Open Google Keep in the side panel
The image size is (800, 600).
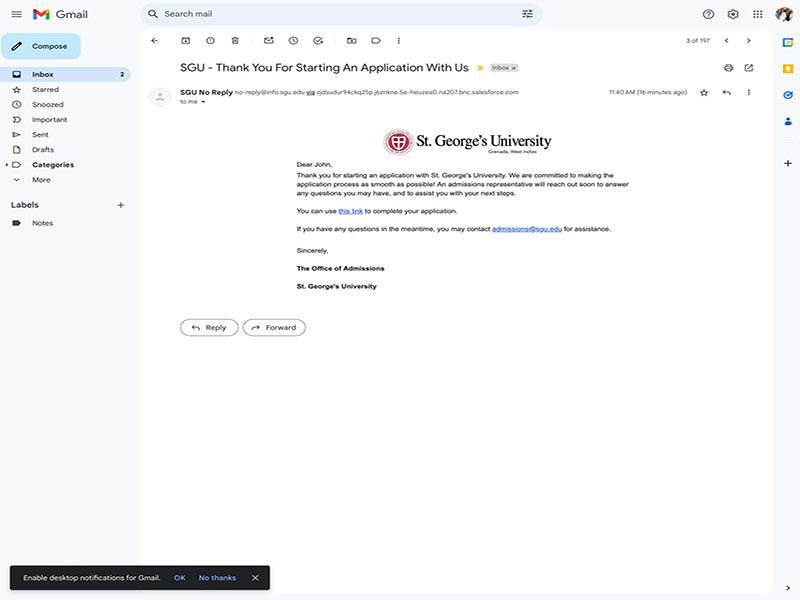point(789,68)
